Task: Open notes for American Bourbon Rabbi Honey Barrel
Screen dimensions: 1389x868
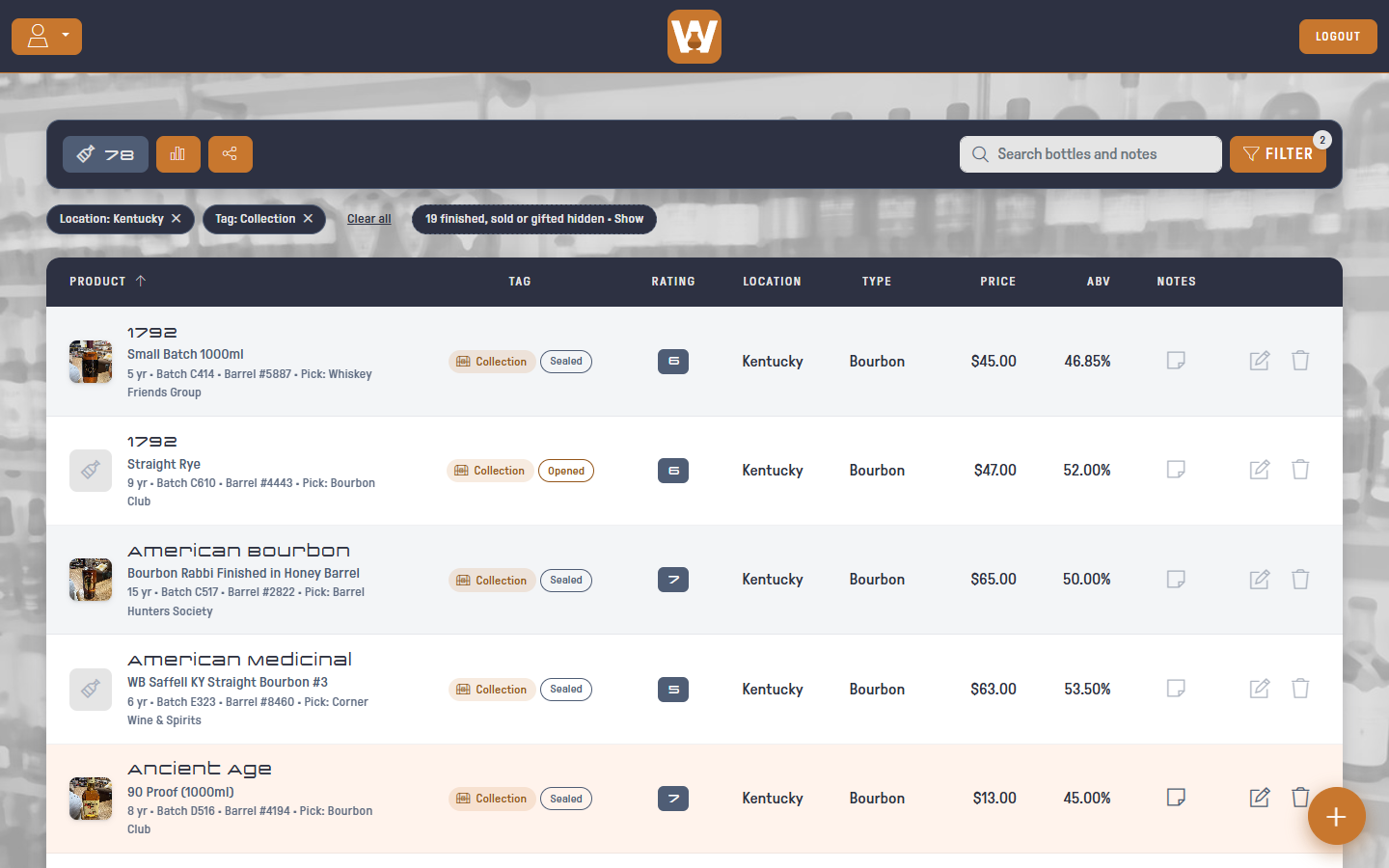Action: (1176, 579)
